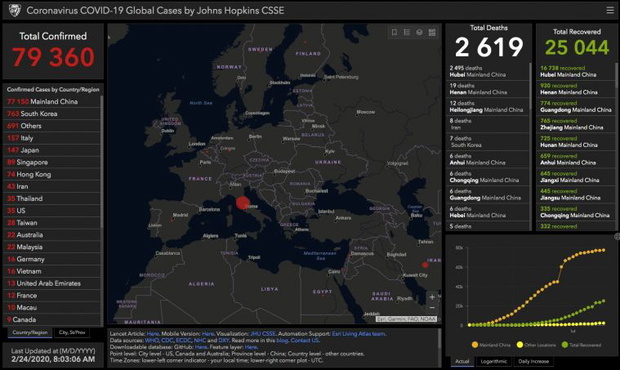
Task: Open the map Bookmarks tool
Action: [394, 32]
